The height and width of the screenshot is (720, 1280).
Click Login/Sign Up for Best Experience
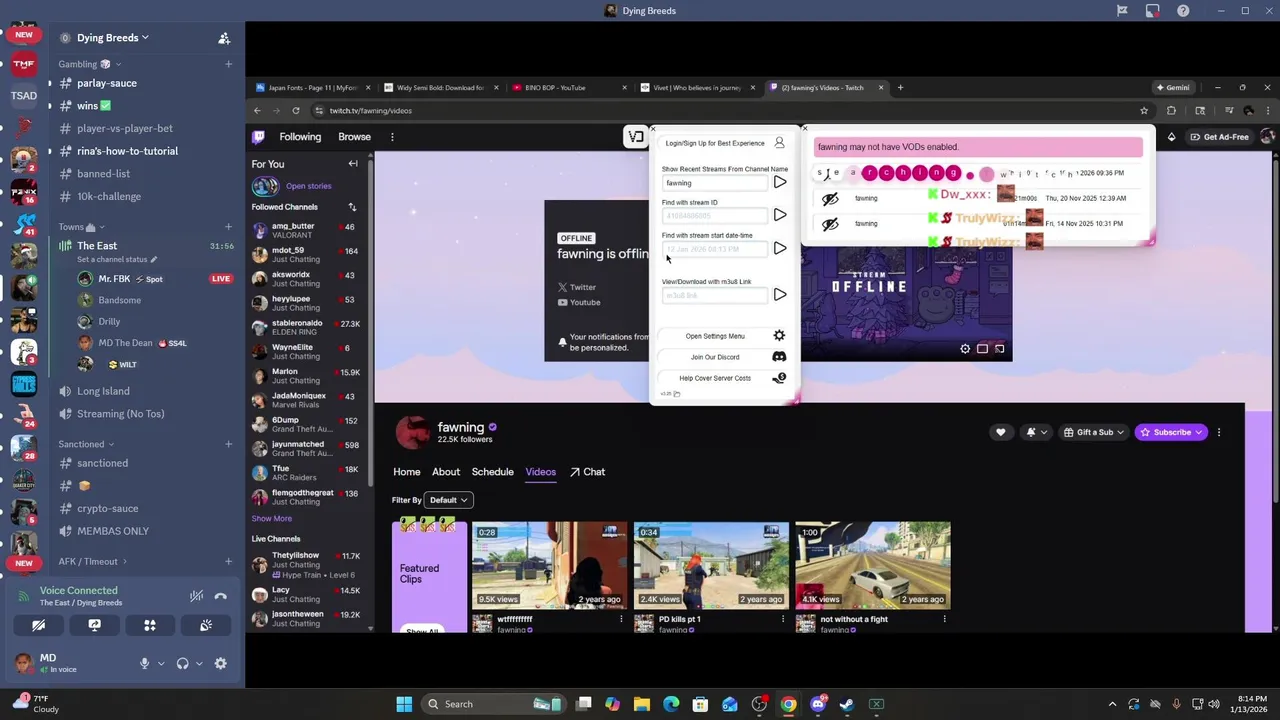(724, 143)
